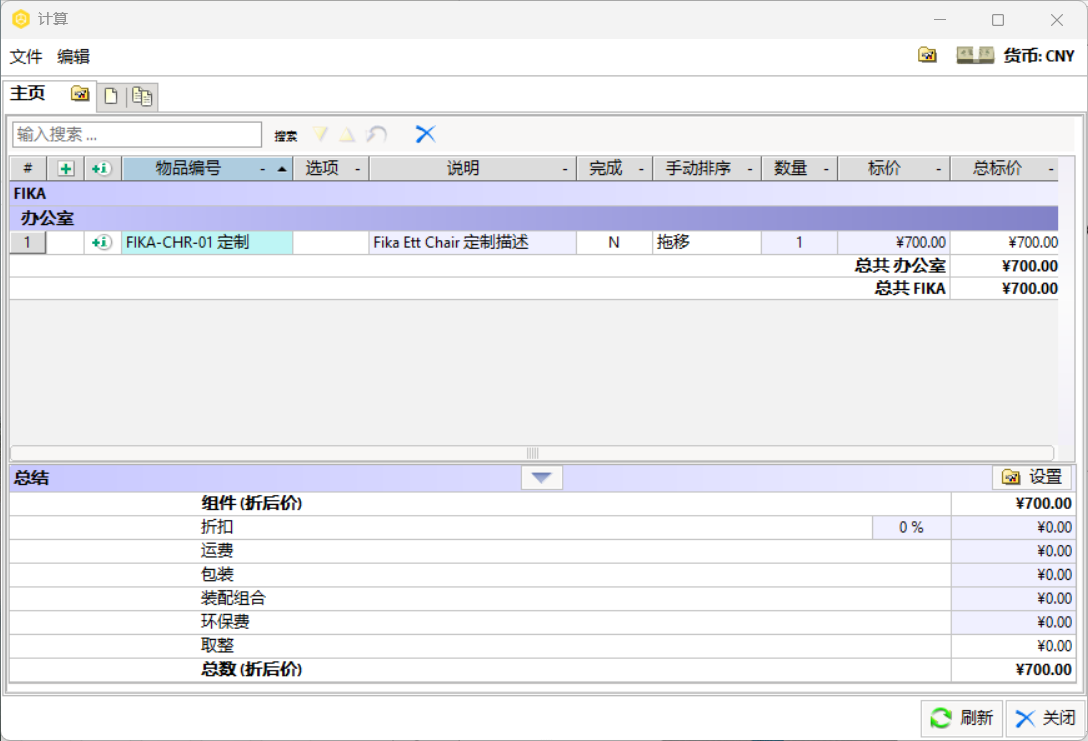Click the quantity cell showing 1
Image resolution: width=1088 pixels, height=741 pixels.
[799, 242]
